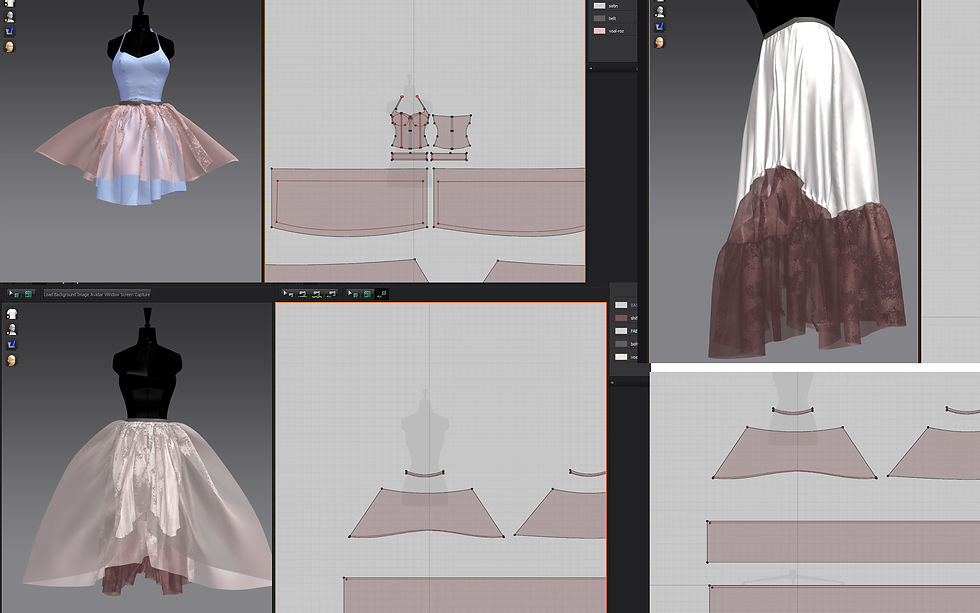Image resolution: width=980 pixels, height=613 pixels.
Task: Click the blue pencil icon in bottom-left 3D view
Action: pyautogui.click(x=11, y=344)
